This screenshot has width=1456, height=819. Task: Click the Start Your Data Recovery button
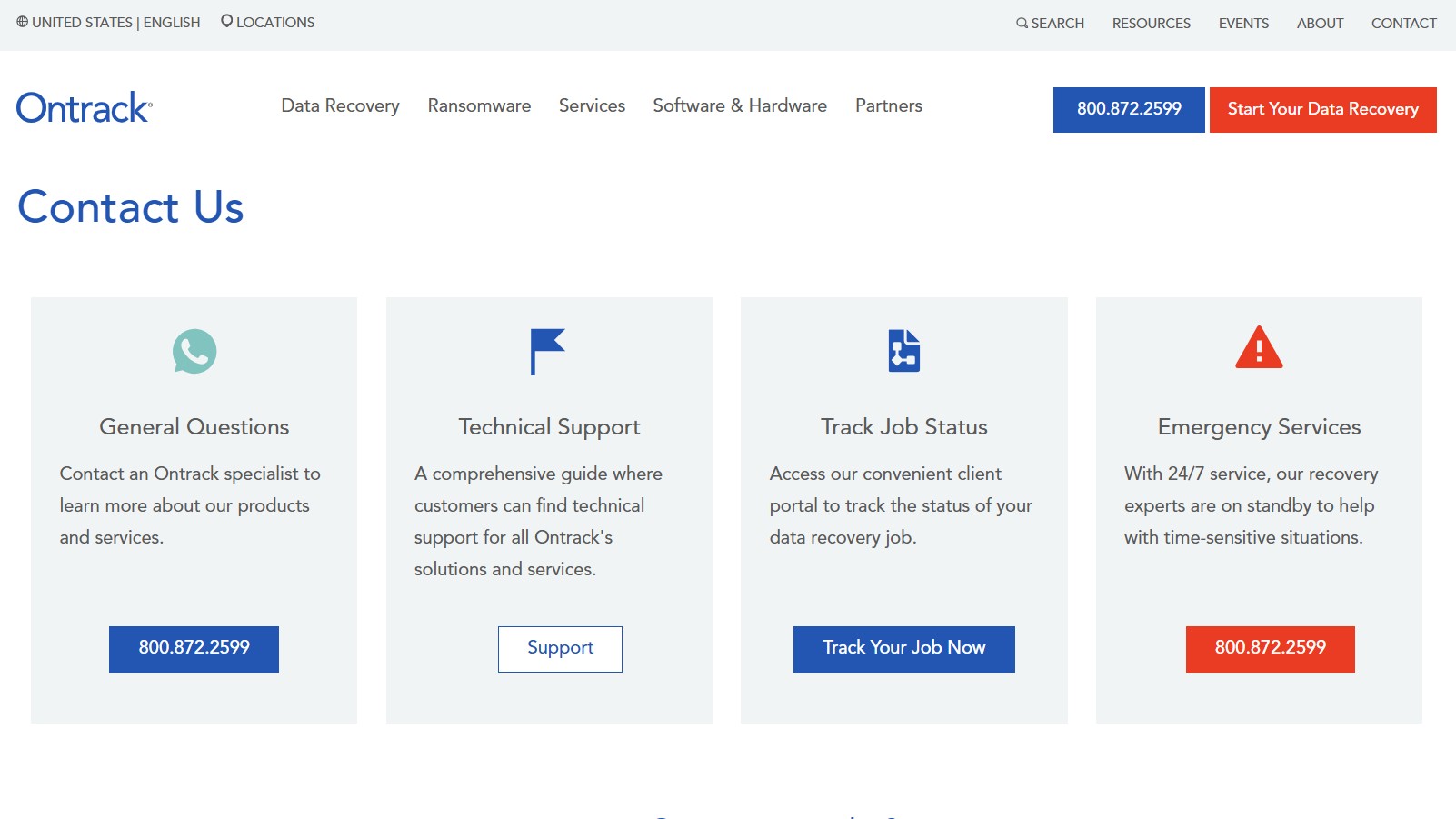click(x=1321, y=109)
